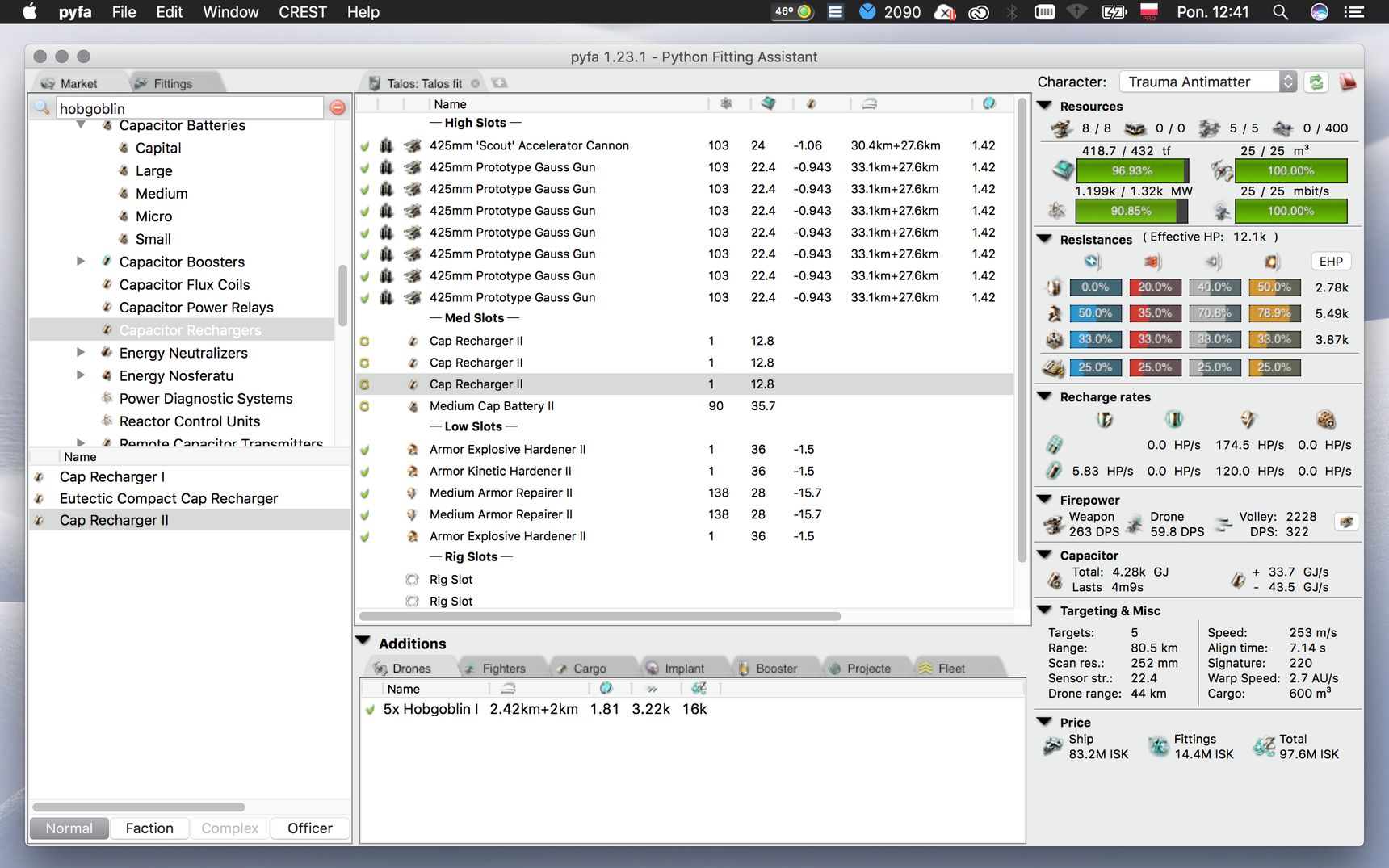Select the Normal meta filter
Viewport: 1389px width, 868px height.
[x=69, y=828]
